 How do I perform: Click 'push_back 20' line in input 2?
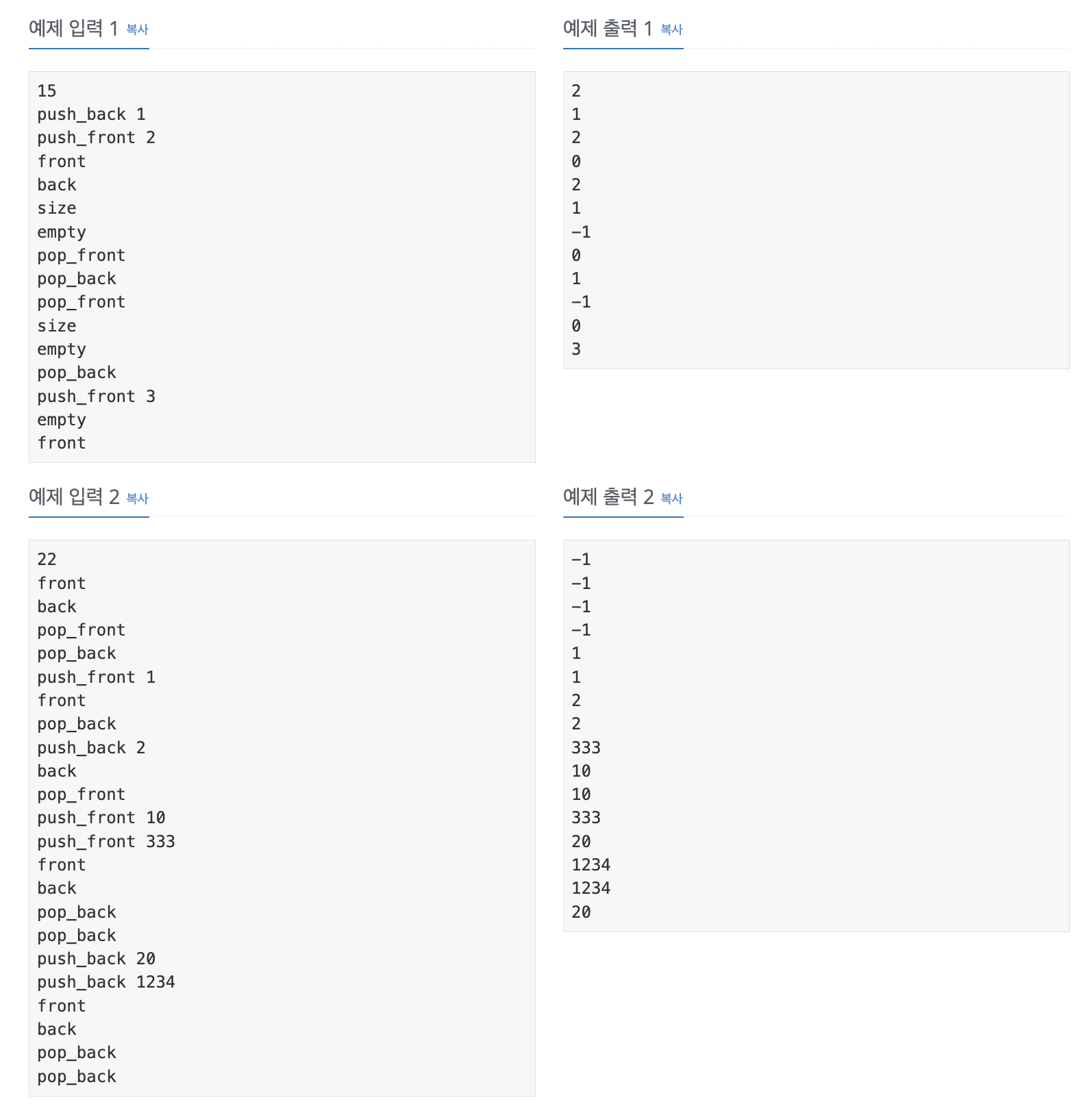click(x=96, y=959)
